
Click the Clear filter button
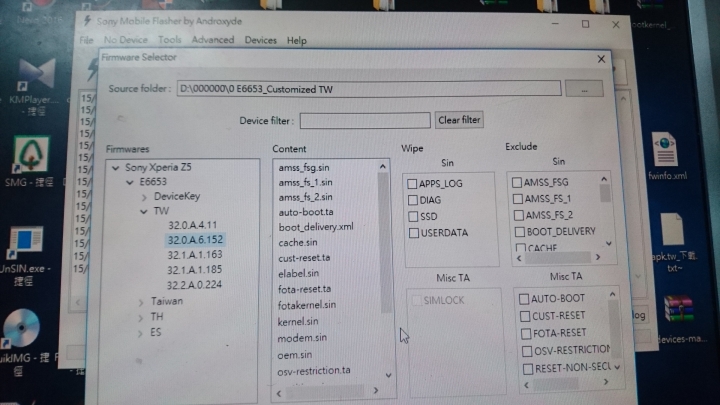pos(459,120)
